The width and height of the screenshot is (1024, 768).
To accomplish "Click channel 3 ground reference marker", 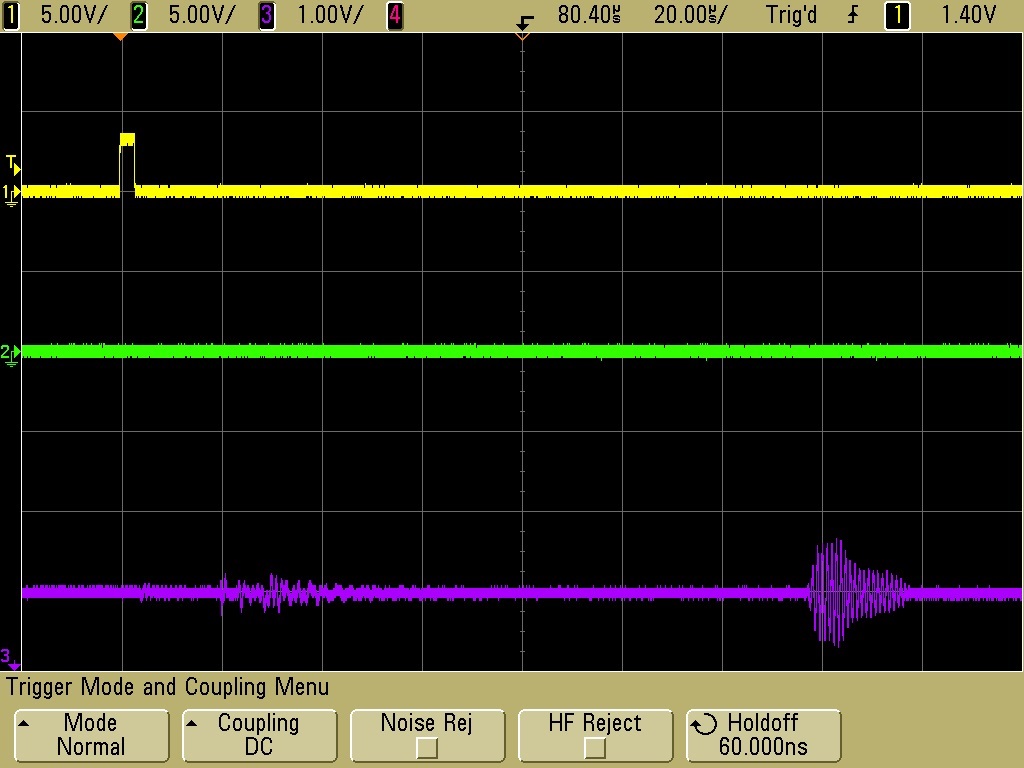I will coord(10,659).
